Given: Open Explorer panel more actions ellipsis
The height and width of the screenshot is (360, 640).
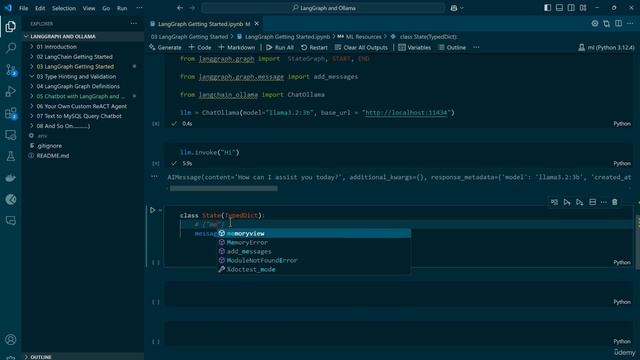Looking at the screenshot, I should [134, 24].
